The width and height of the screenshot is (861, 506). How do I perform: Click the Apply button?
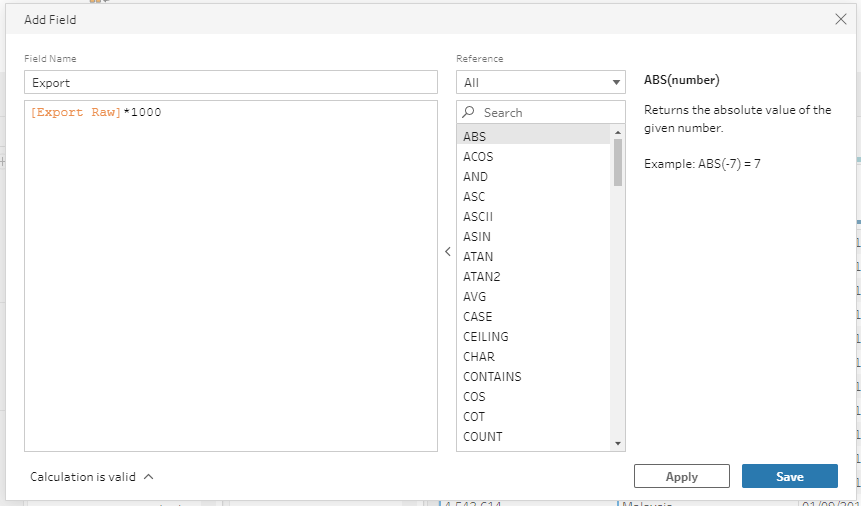(681, 476)
